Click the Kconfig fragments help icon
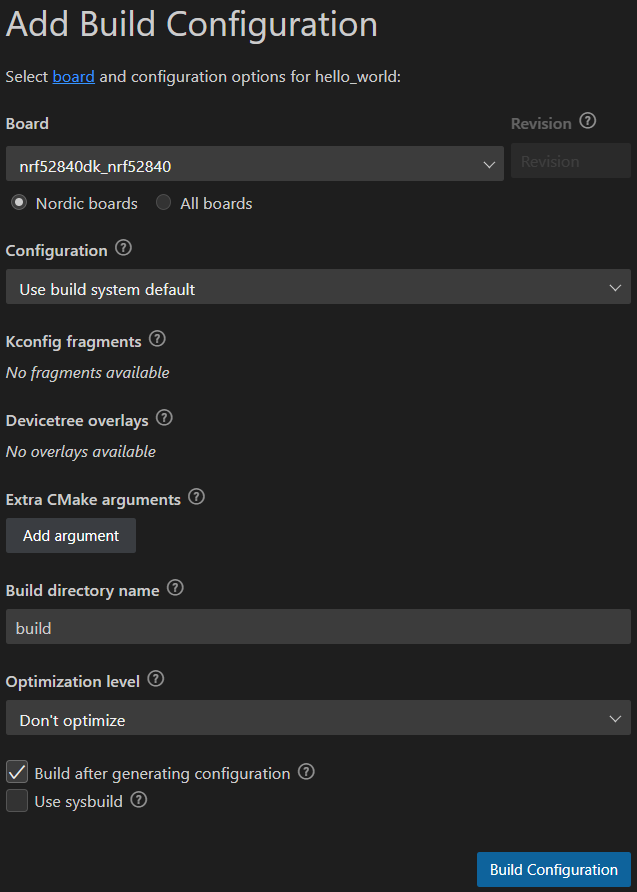 click(x=157, y=340)
